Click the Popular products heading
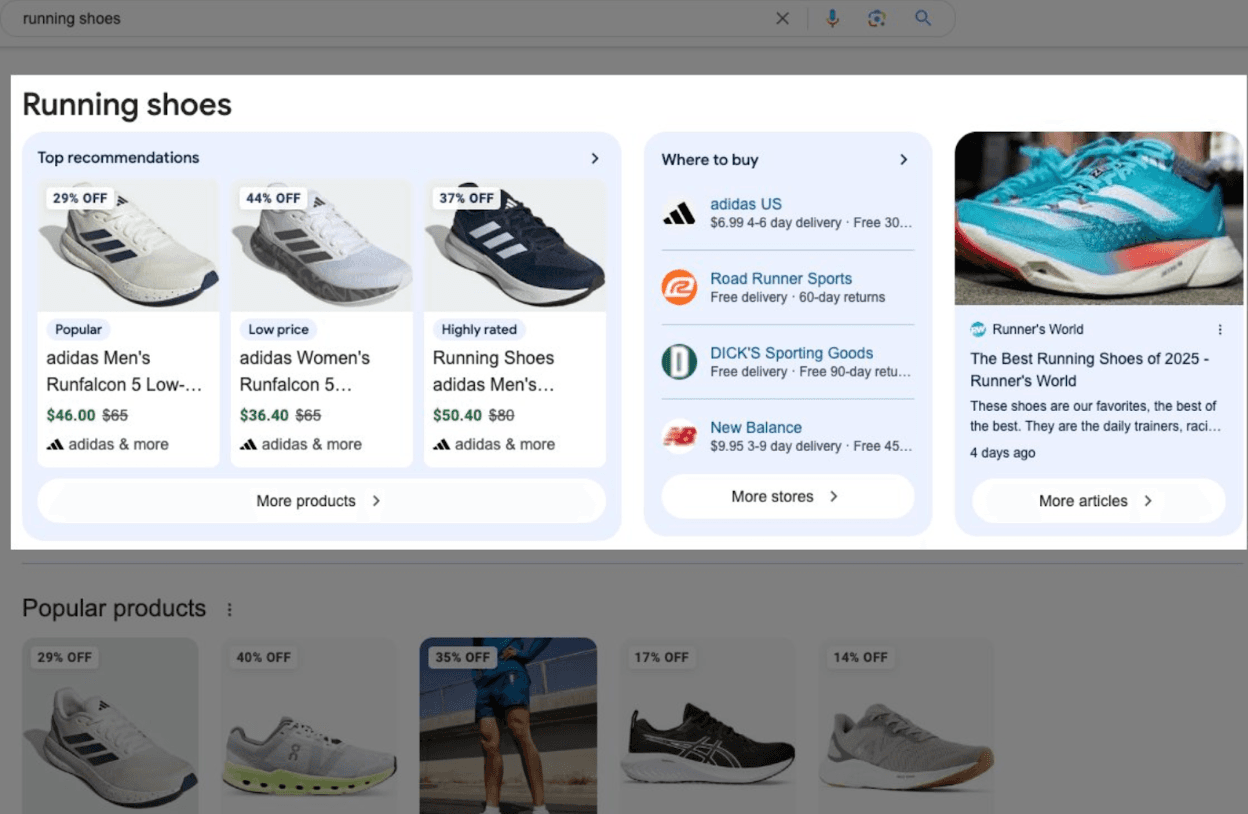This screenshot has width=1248, height=814. pos(114,608)
